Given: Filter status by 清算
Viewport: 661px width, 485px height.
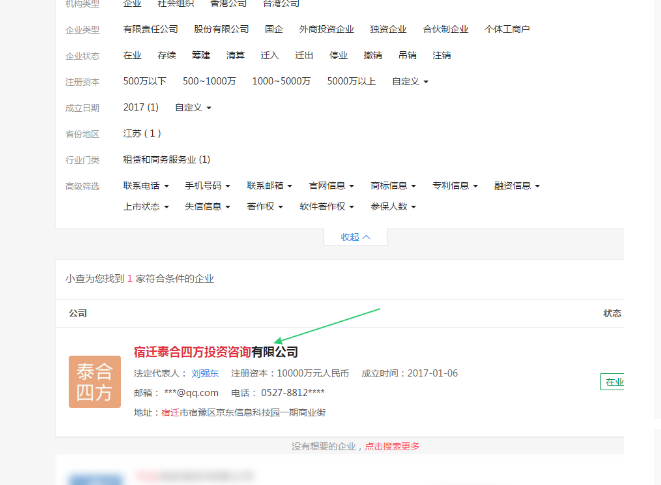Looking at the screenshot, I should coord(235,55).
